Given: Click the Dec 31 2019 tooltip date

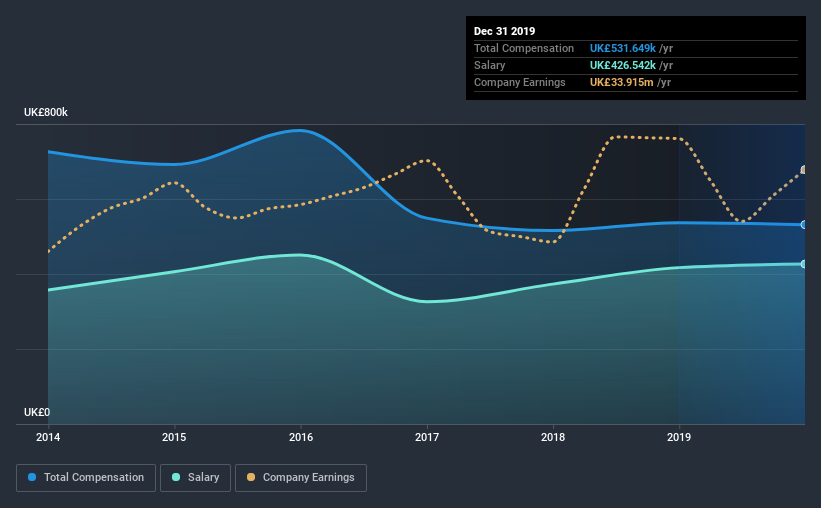Looking at the screenshot, I should 504,31.
